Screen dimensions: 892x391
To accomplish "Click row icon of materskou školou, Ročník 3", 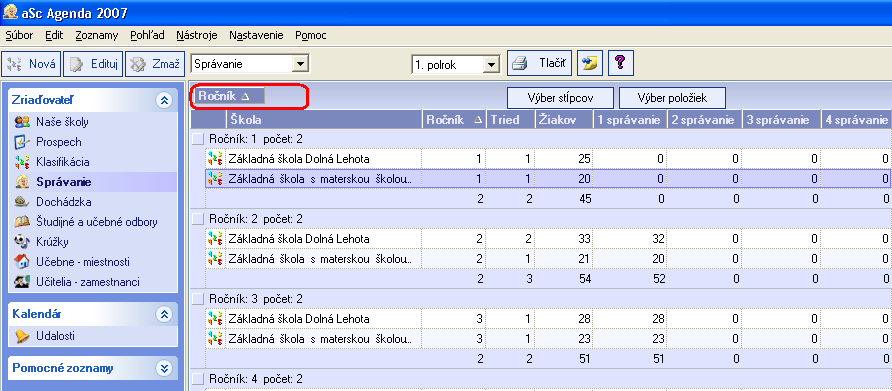I will click(214, 339).
